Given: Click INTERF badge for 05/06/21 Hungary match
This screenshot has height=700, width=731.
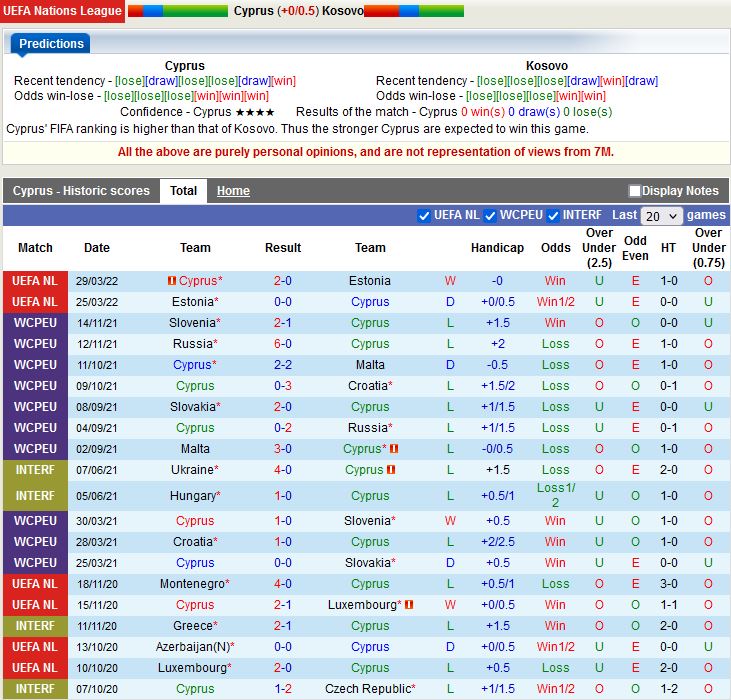Looking at the screenshot, I should (35, 496).
